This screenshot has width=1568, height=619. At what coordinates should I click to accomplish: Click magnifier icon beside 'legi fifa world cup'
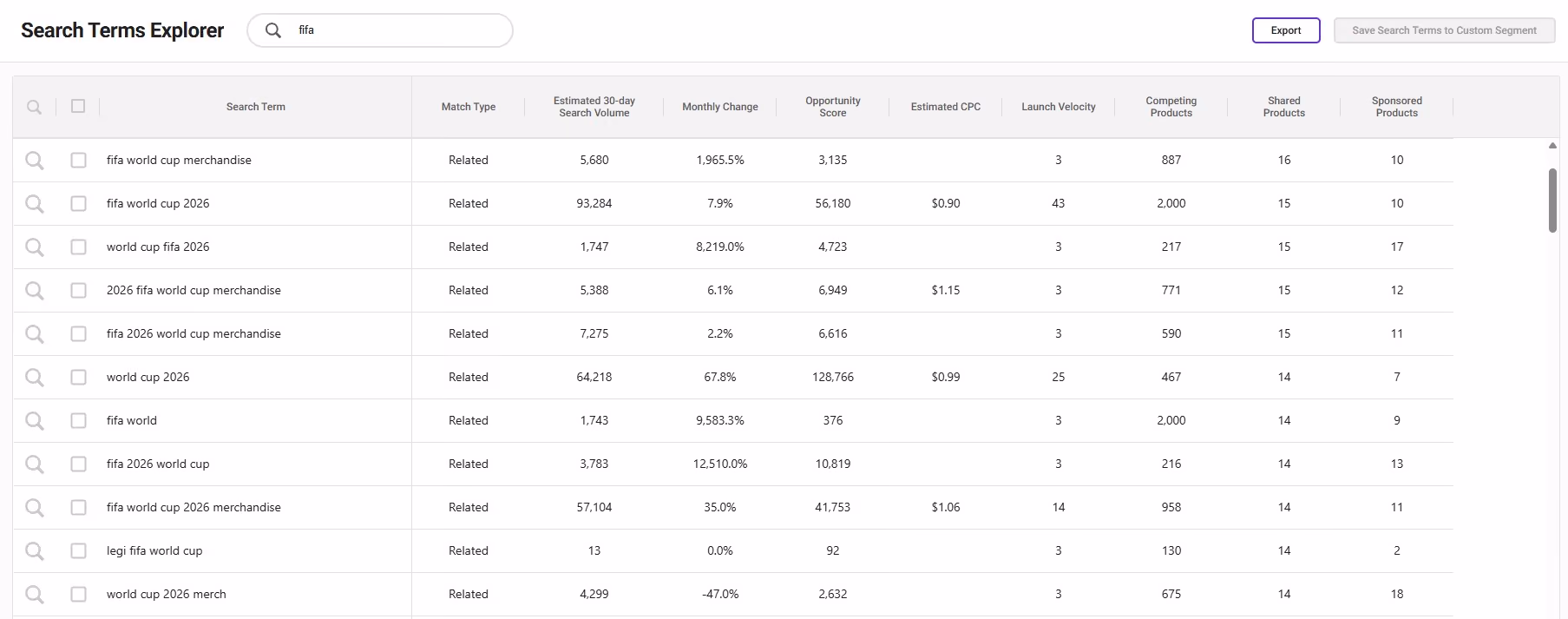[x=34, y=550]
